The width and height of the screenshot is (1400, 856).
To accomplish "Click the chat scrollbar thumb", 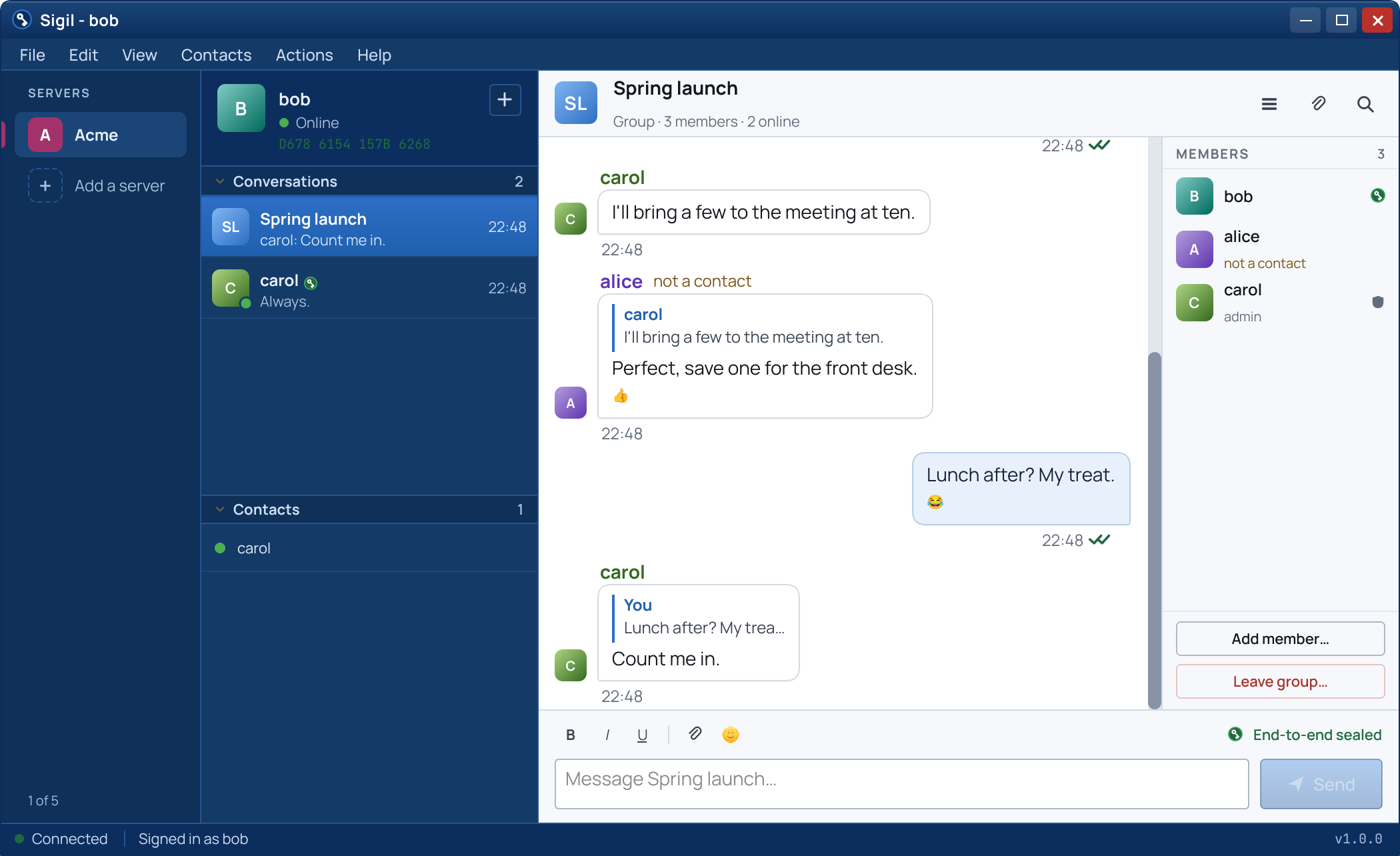I will click(1154, 530).
